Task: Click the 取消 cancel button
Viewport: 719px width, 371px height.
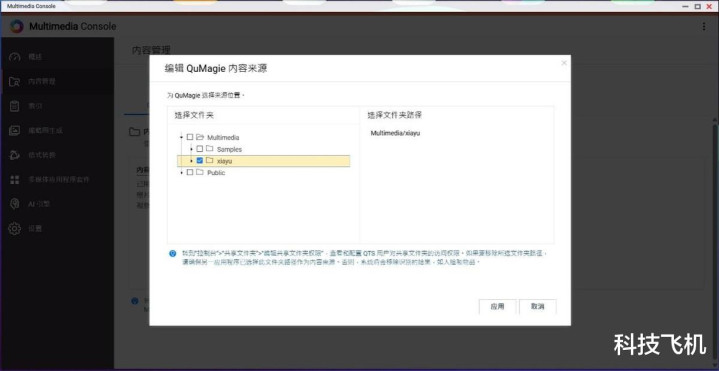Action: pos(537,306)
